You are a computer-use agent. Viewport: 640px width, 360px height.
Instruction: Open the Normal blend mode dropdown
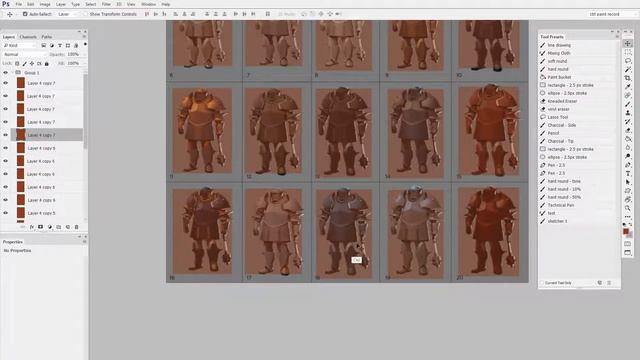pyautogui.click(x=24, y=54)
